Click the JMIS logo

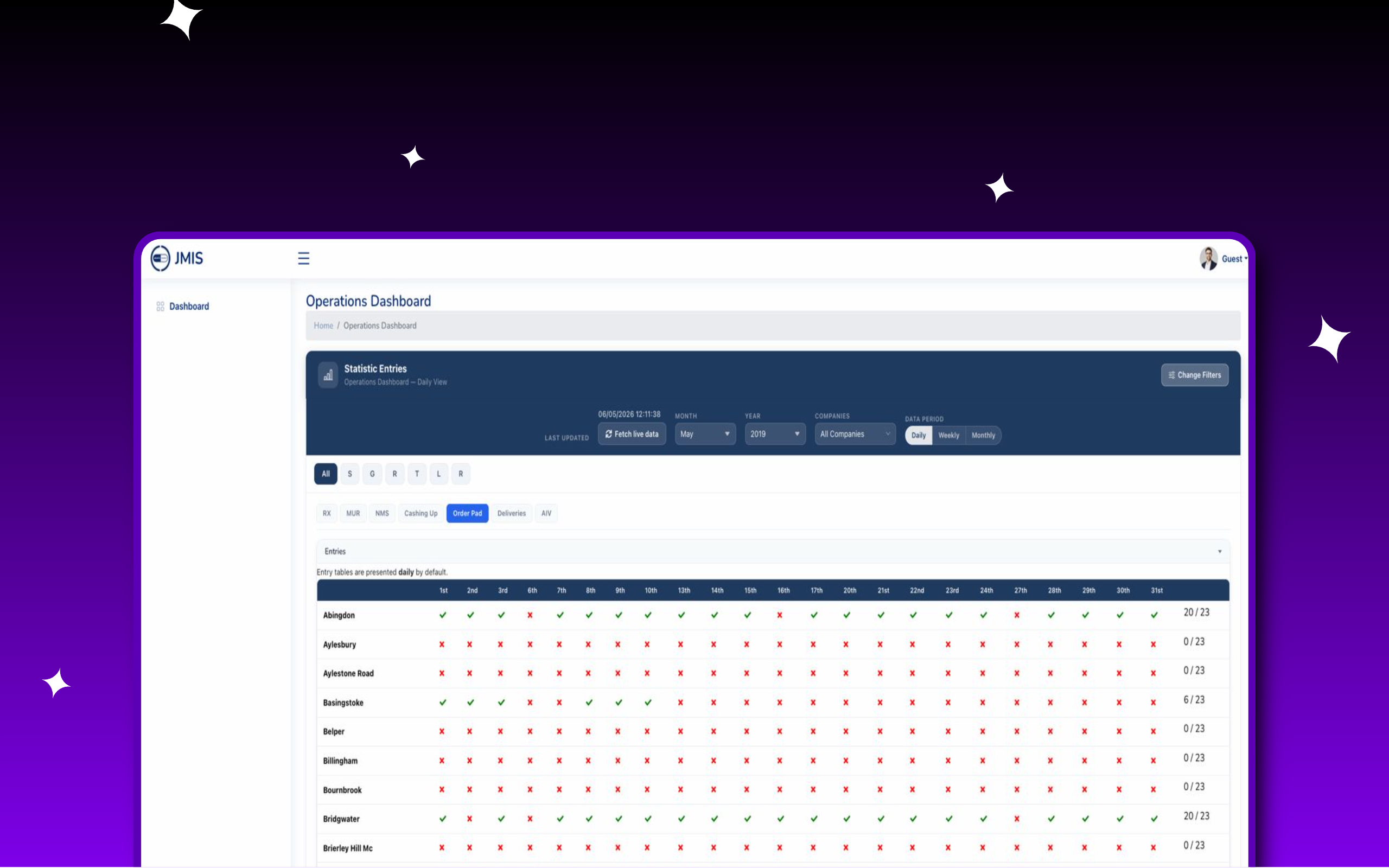(x=177, y=258)
